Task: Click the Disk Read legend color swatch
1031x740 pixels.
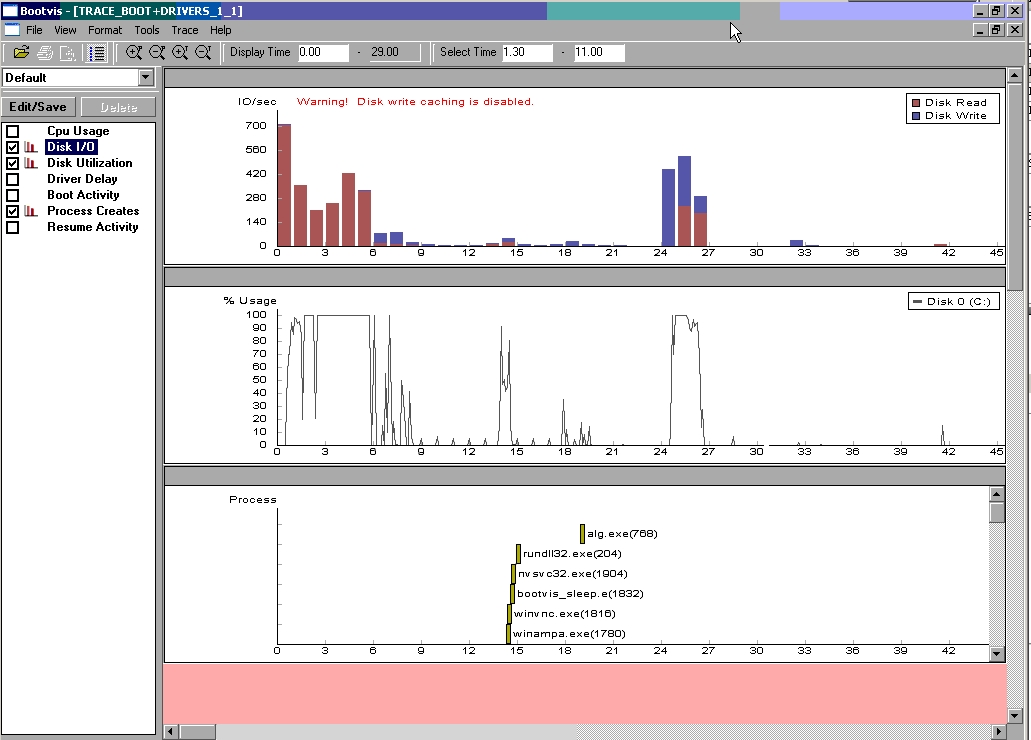Action: [x=915, y=102]
